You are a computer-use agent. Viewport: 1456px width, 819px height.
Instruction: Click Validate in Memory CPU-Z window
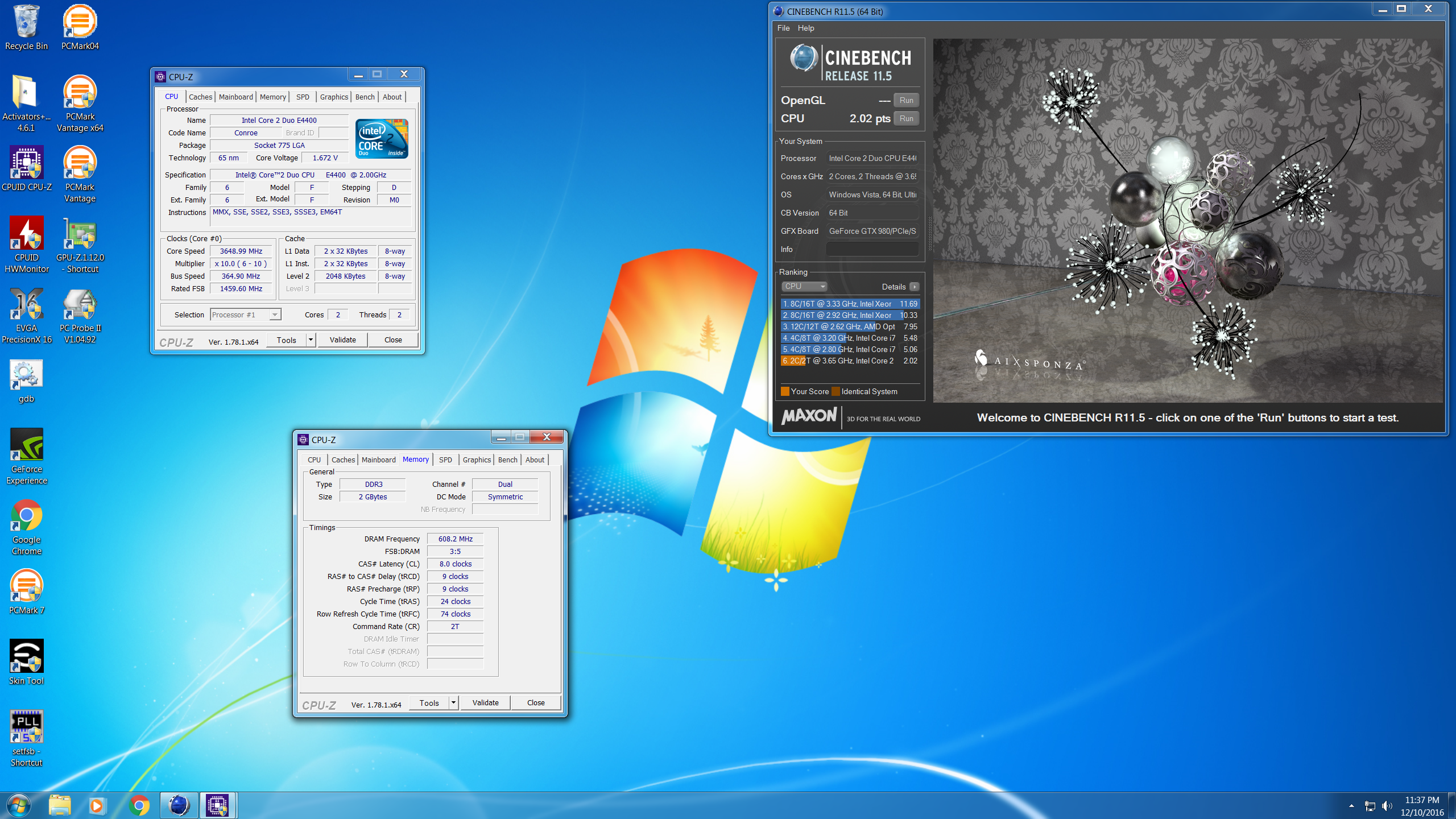tap(486, 702)
